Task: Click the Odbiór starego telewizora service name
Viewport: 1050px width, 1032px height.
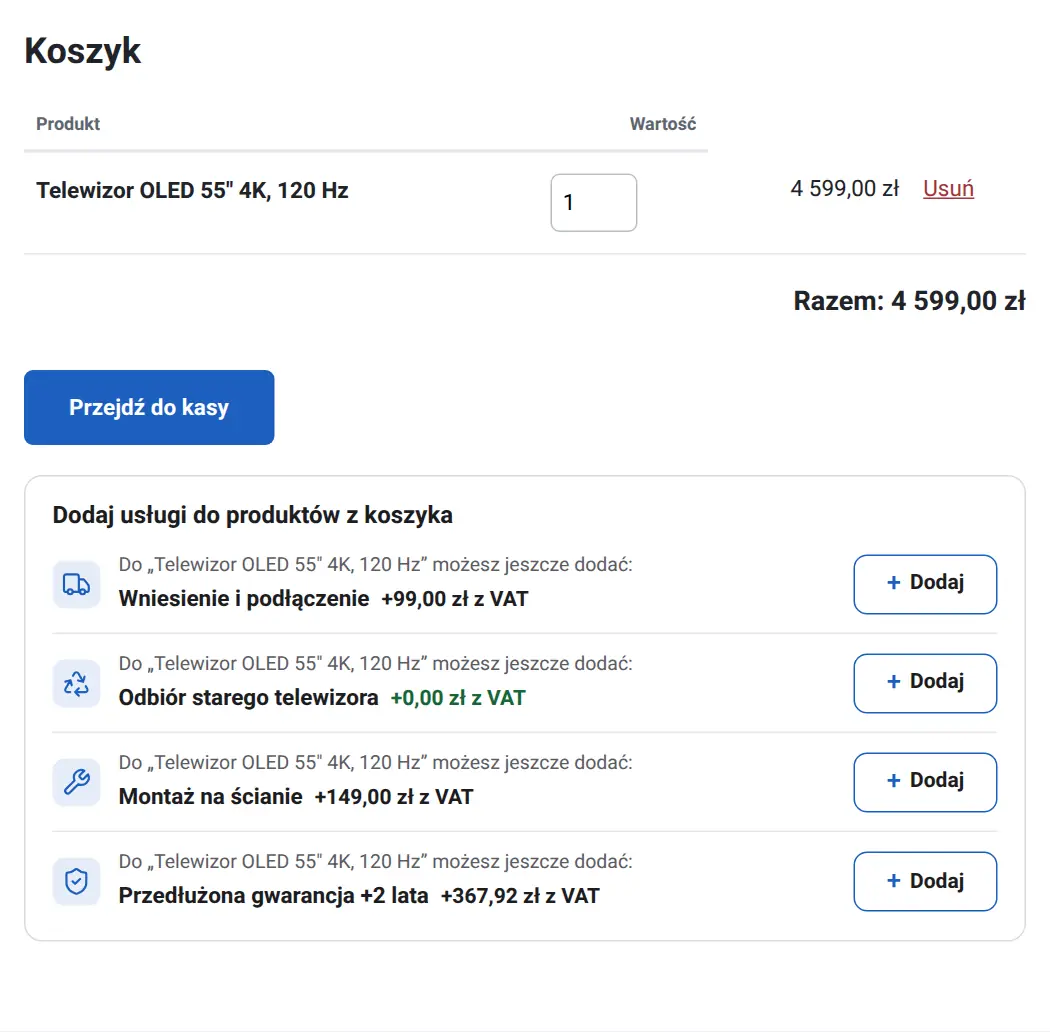Action: coord(248,698)
